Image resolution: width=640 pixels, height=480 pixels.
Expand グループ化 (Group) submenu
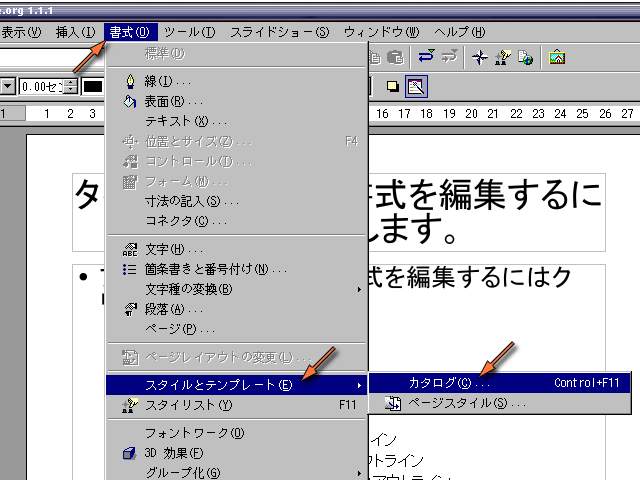(x=237, y=473)
